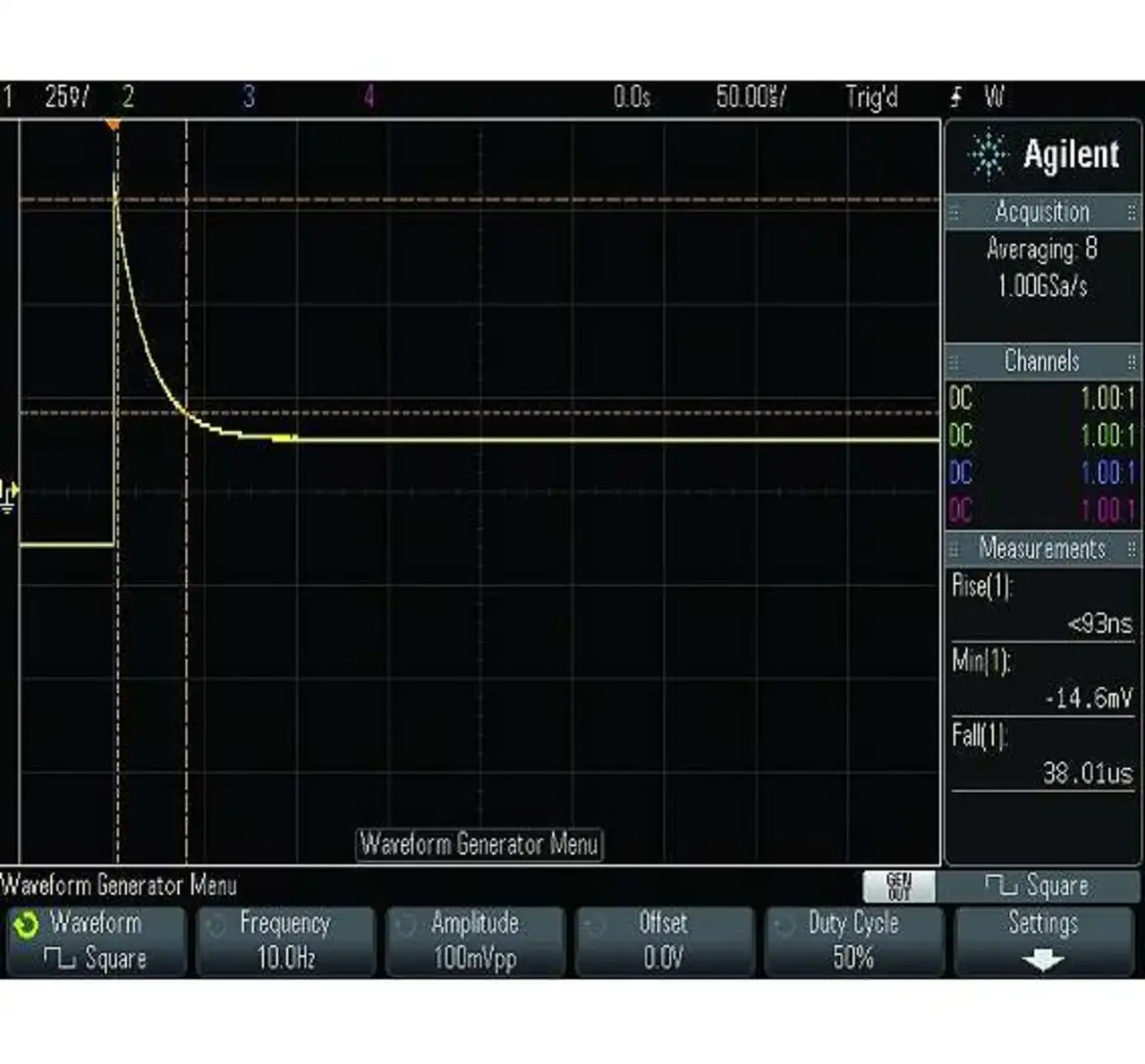Click the GEN OUT indicator badge
1145x1064 pixels.
(898, 886)
